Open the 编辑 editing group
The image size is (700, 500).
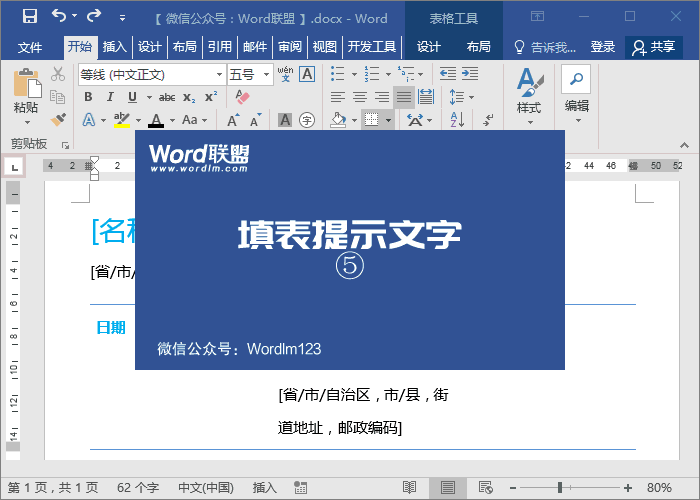pos(576,95)
